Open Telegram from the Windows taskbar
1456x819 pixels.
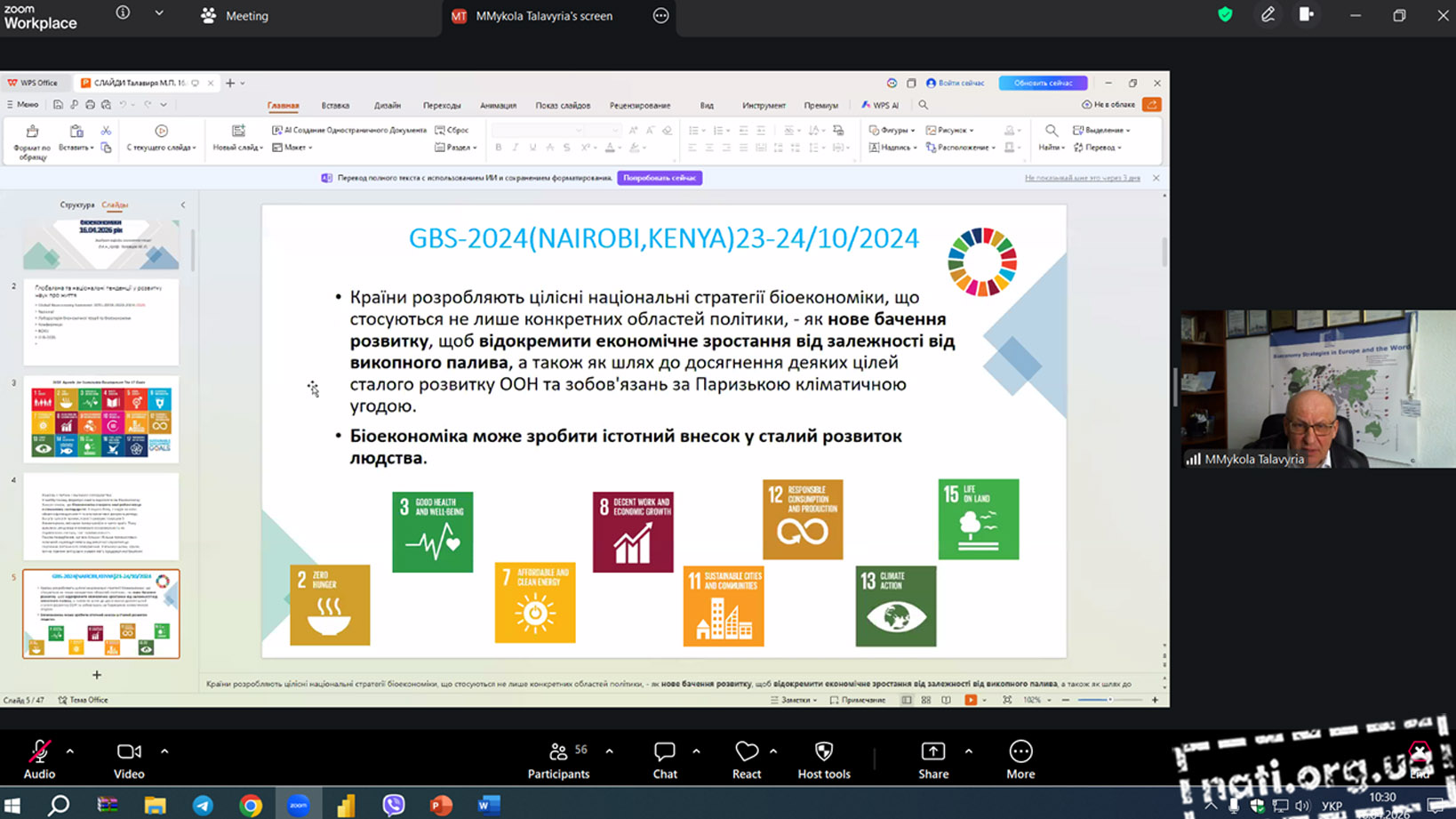coord(203,806)
